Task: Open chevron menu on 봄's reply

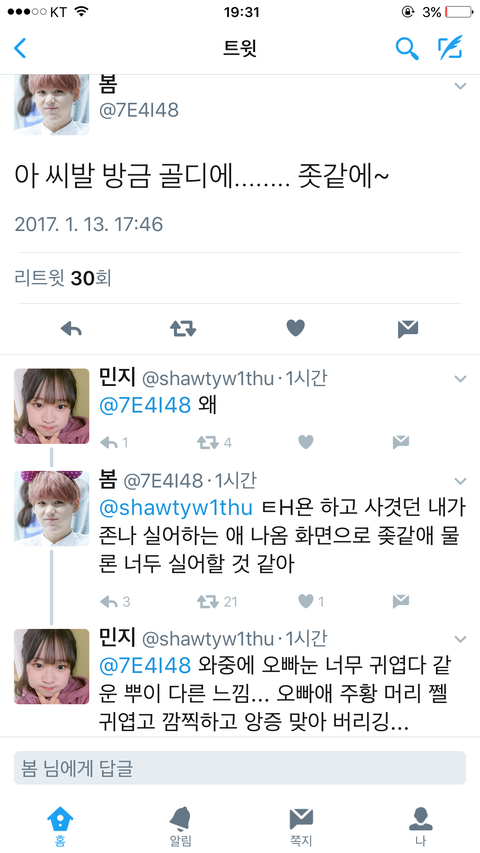Action: tap(460, 481)
